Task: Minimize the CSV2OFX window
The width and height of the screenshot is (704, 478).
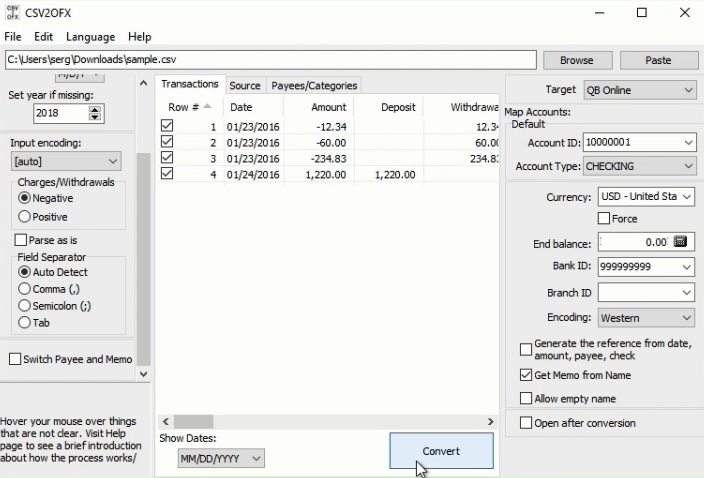Action: click(x=599, y=13)
